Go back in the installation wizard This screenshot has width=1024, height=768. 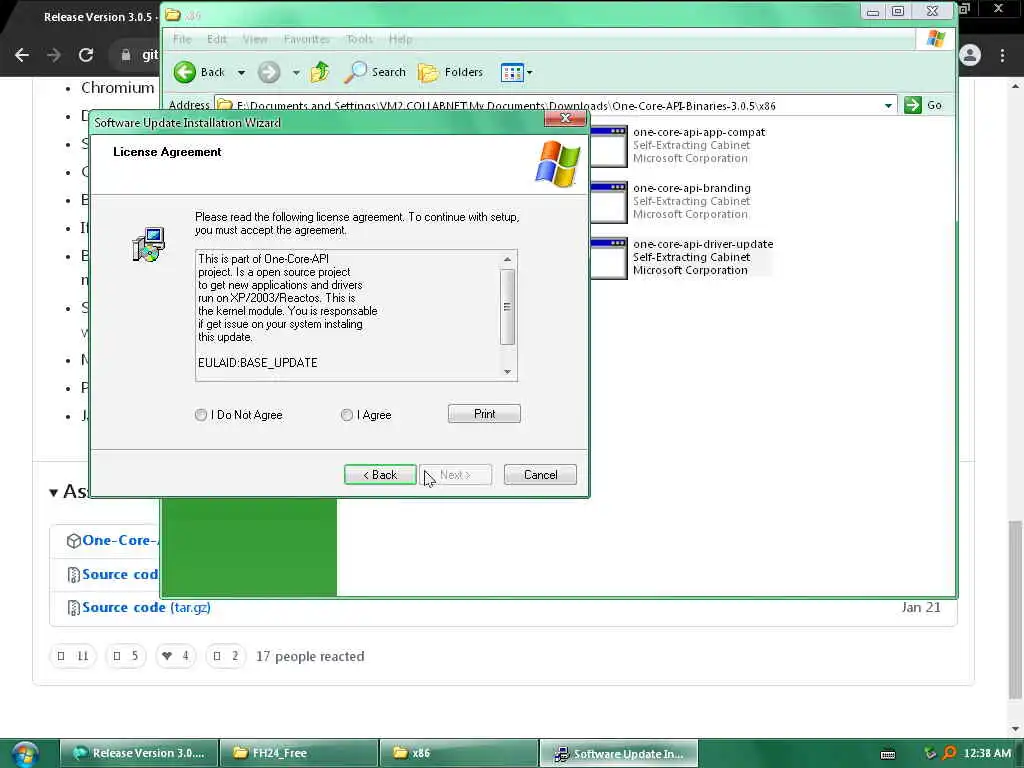(380, 475)
